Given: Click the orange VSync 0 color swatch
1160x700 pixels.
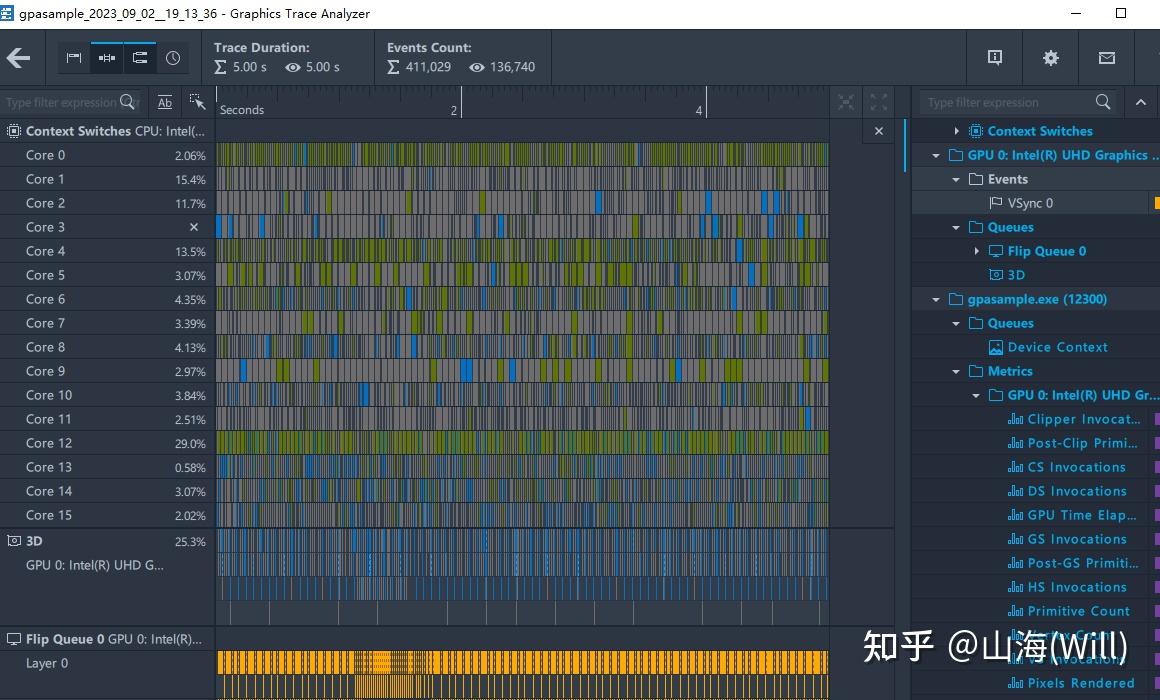Looking at the screenshot, I should click(x=1156, y=203).
